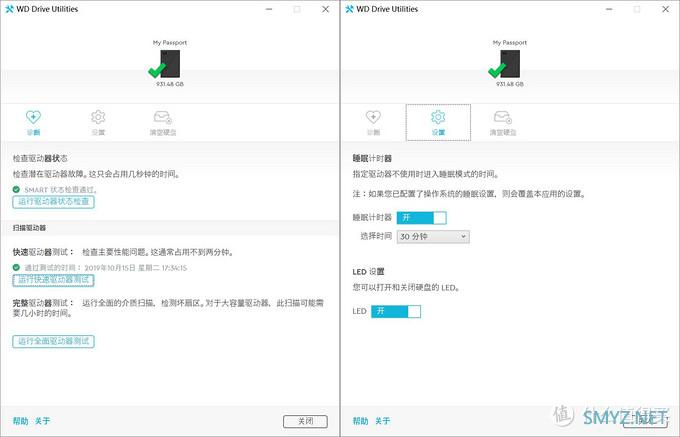
Task: Open 关于 link in left window
Action: point(42,421)
